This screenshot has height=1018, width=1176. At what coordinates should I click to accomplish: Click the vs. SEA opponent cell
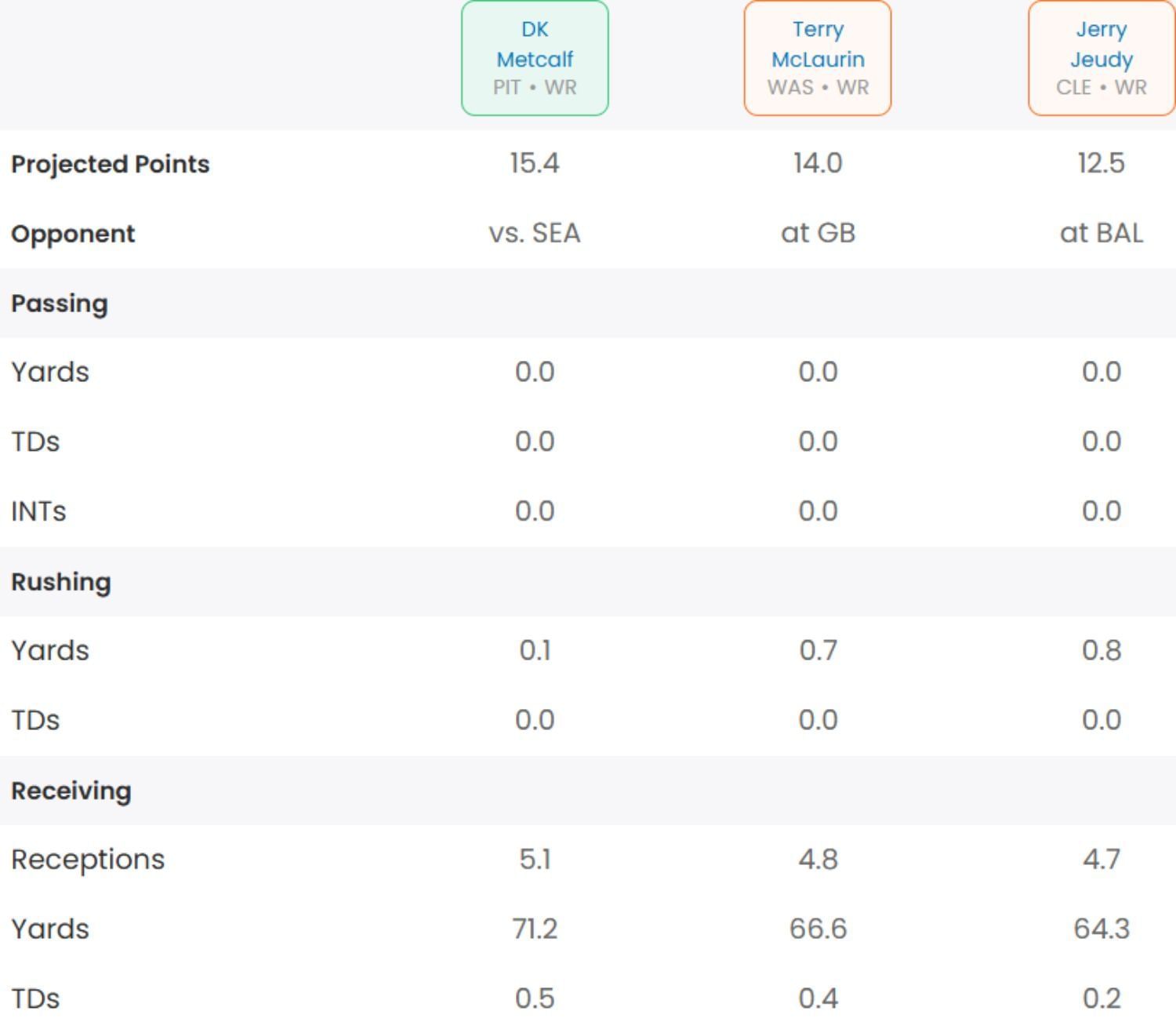(535, 233)
